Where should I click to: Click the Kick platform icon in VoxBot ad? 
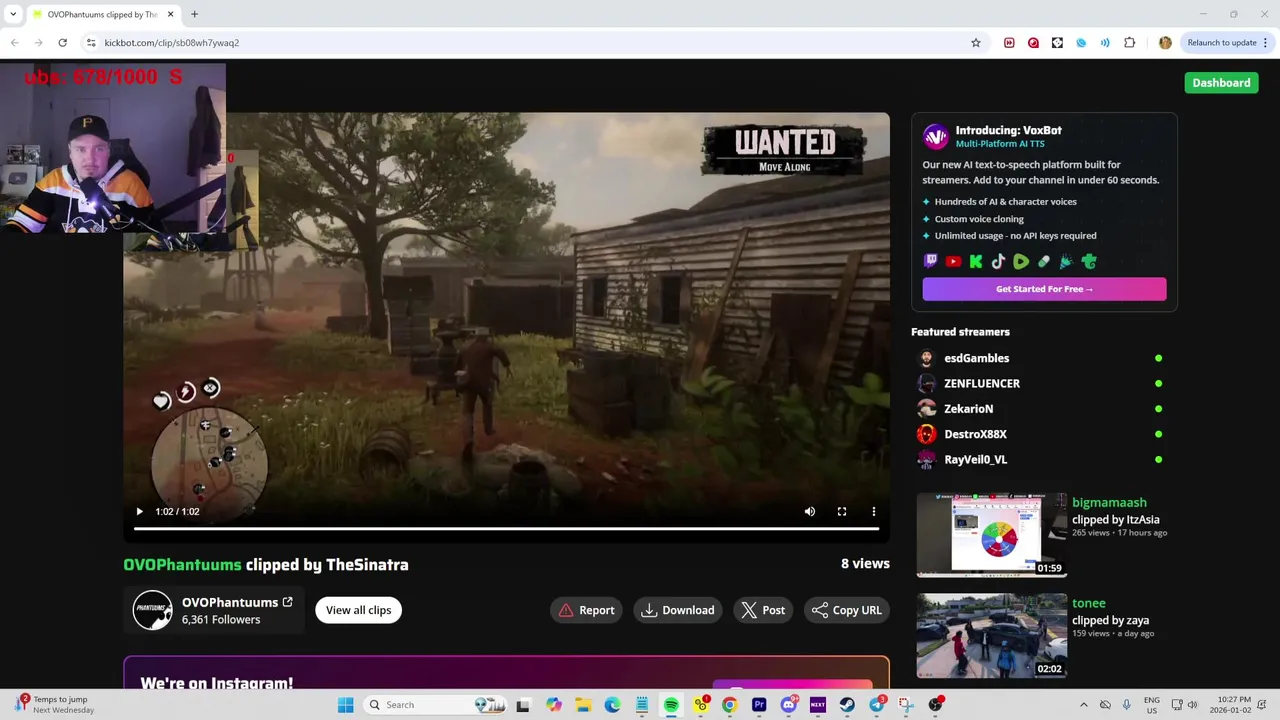coord(976,261)
